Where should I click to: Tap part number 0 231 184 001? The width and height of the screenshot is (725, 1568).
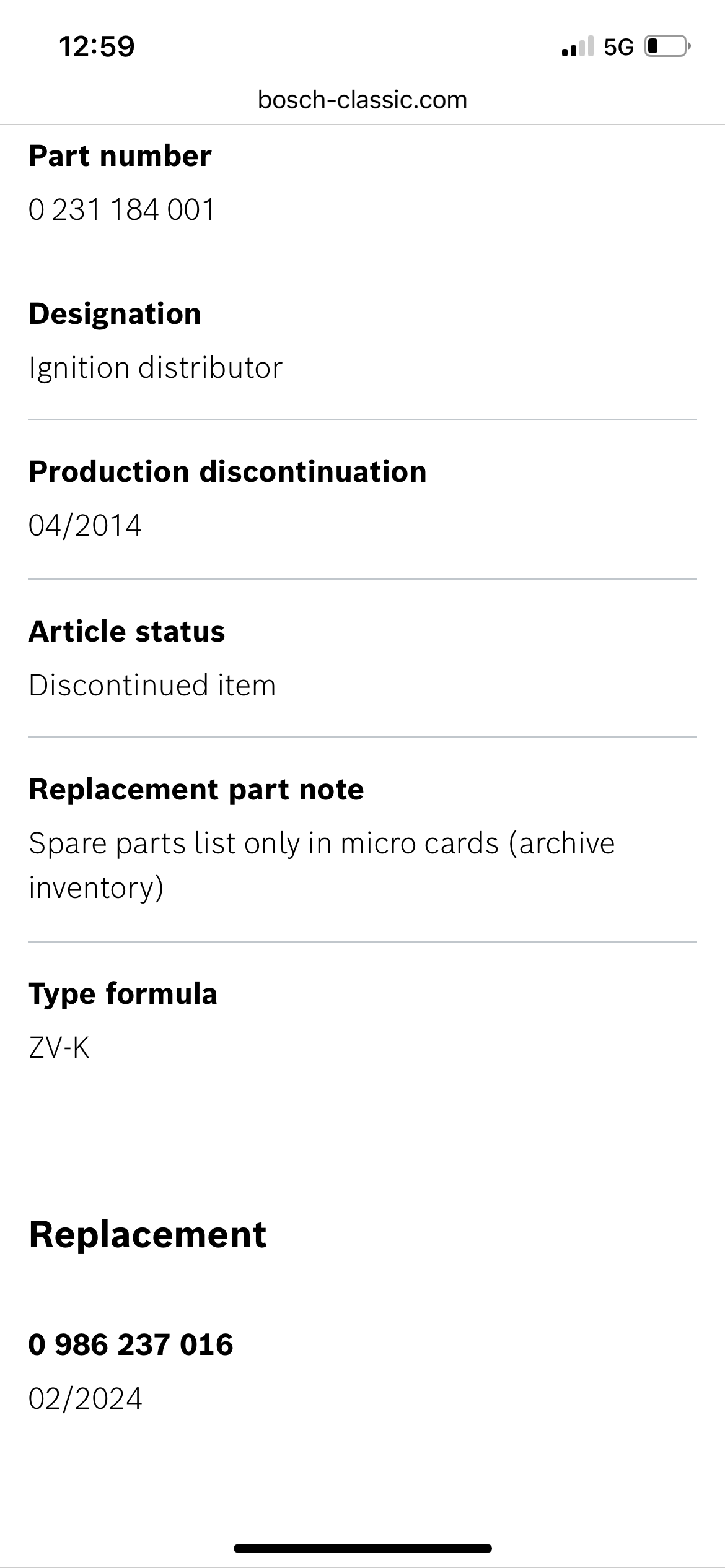pyautogui.click(x=122, y=209)
